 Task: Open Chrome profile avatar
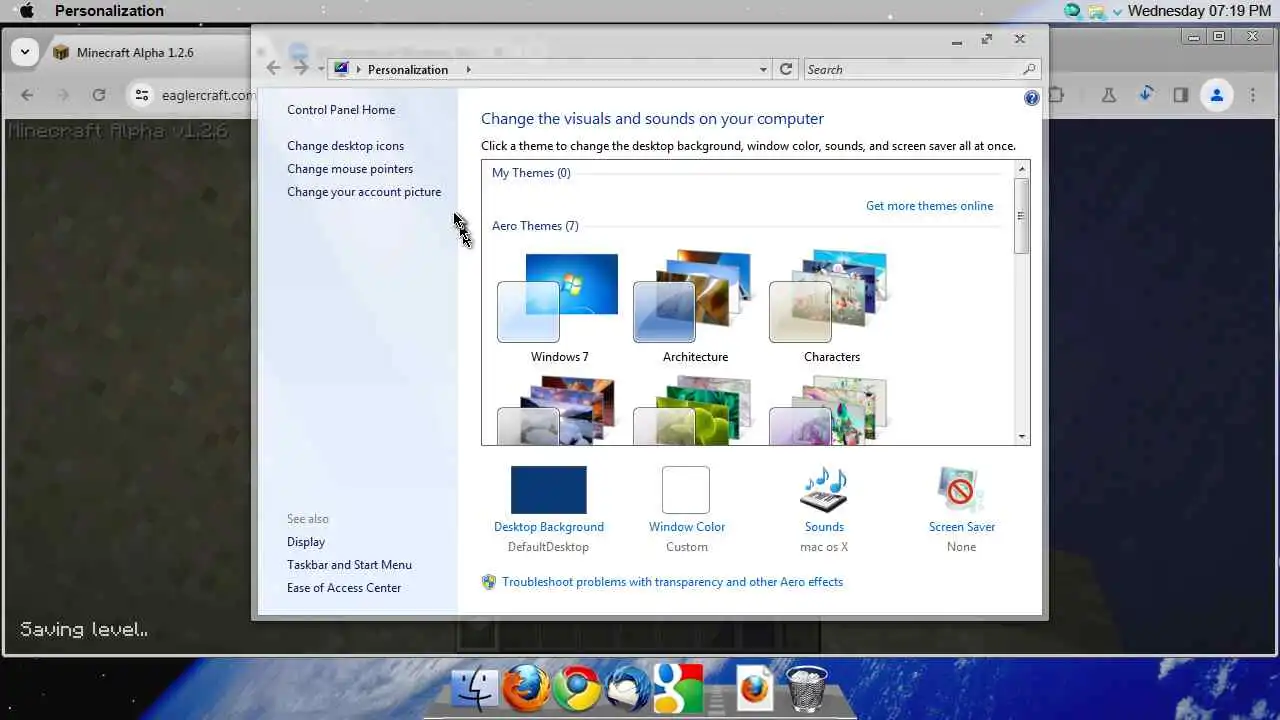click(1217, 95)
